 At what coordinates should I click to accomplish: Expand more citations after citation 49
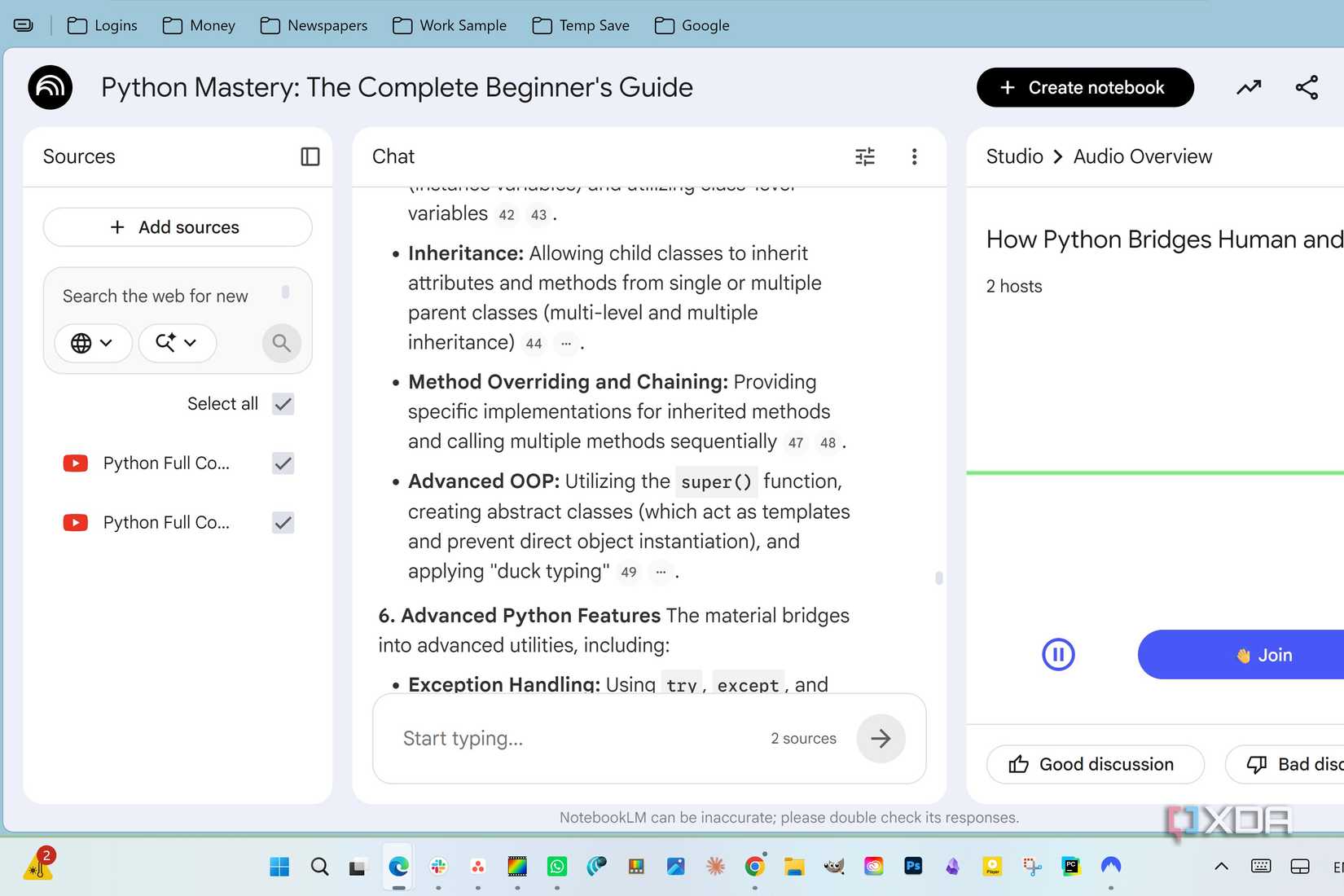point(661,573)
